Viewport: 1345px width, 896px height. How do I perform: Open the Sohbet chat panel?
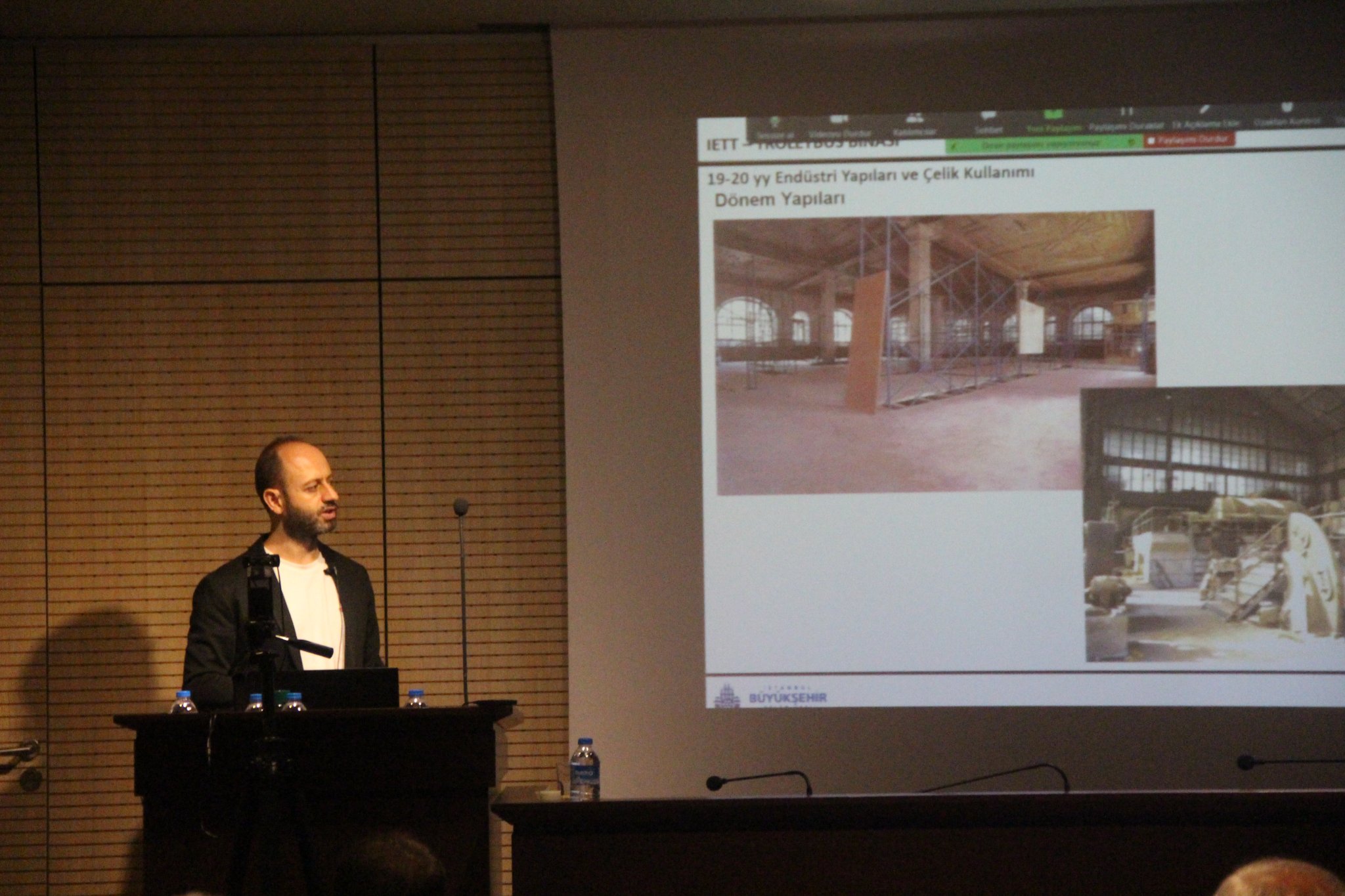988,123
